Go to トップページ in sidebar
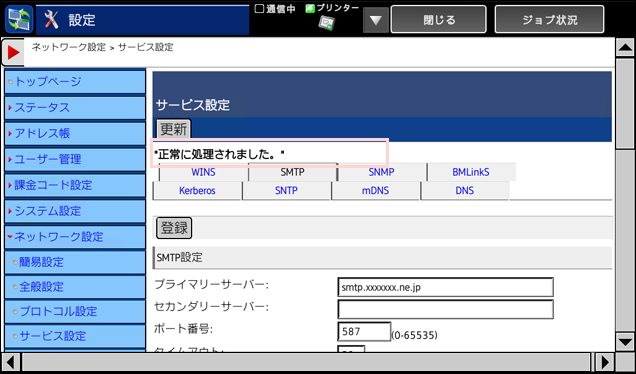 click(x=75, y=82)
